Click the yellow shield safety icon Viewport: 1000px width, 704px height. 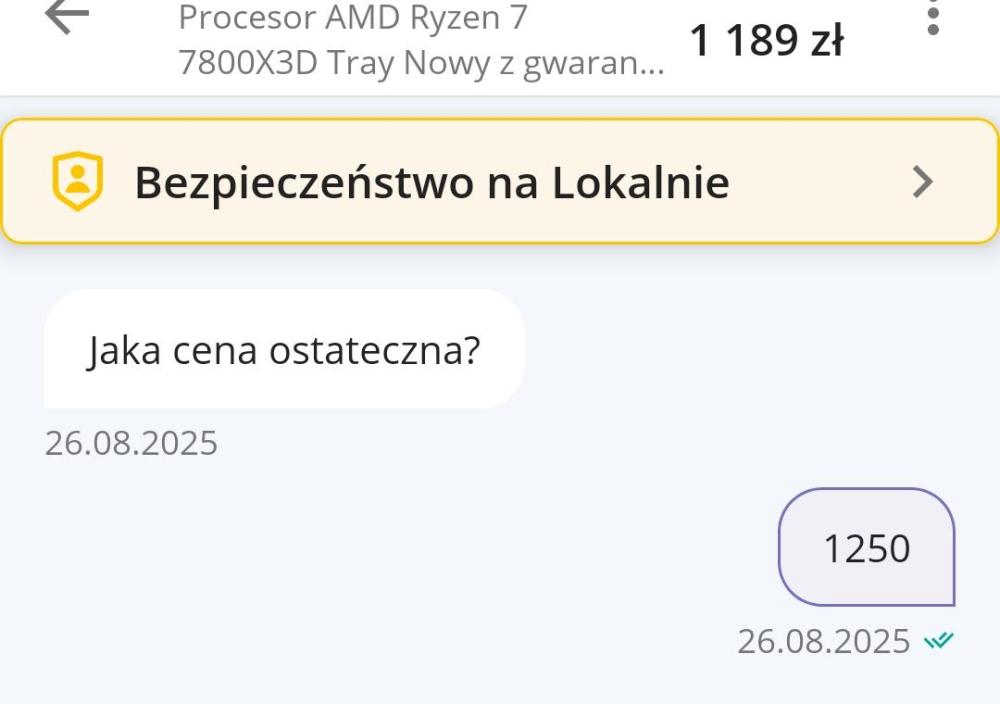tap(76, 180)
